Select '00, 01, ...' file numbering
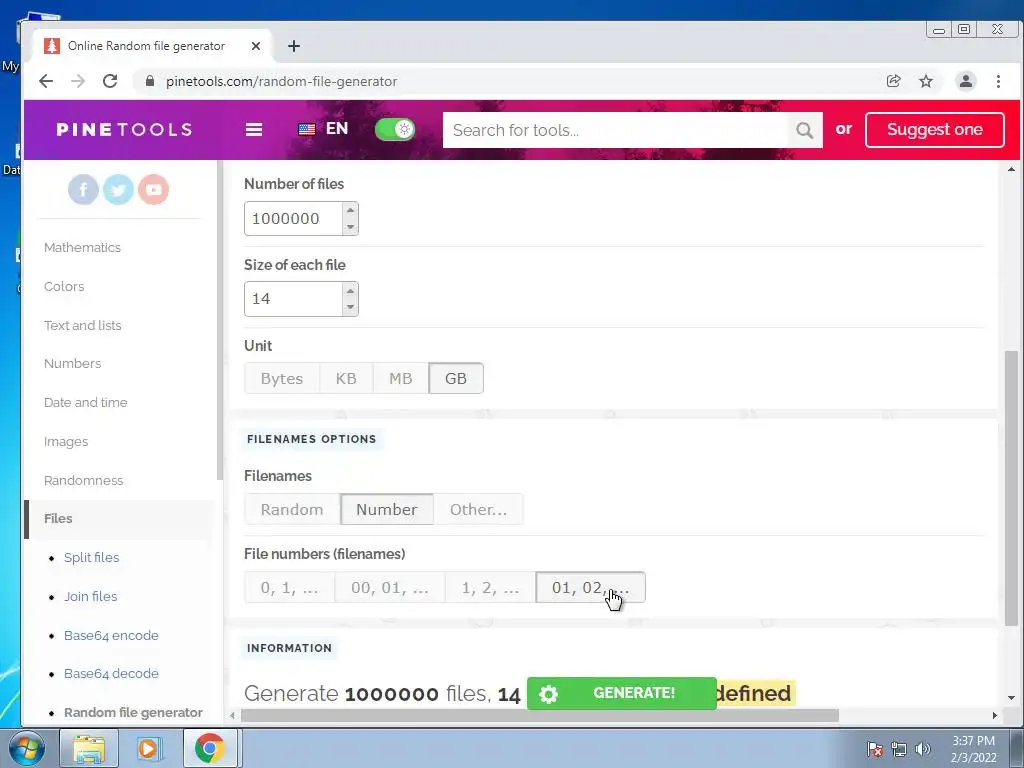1024x768 pixels. 390,588
